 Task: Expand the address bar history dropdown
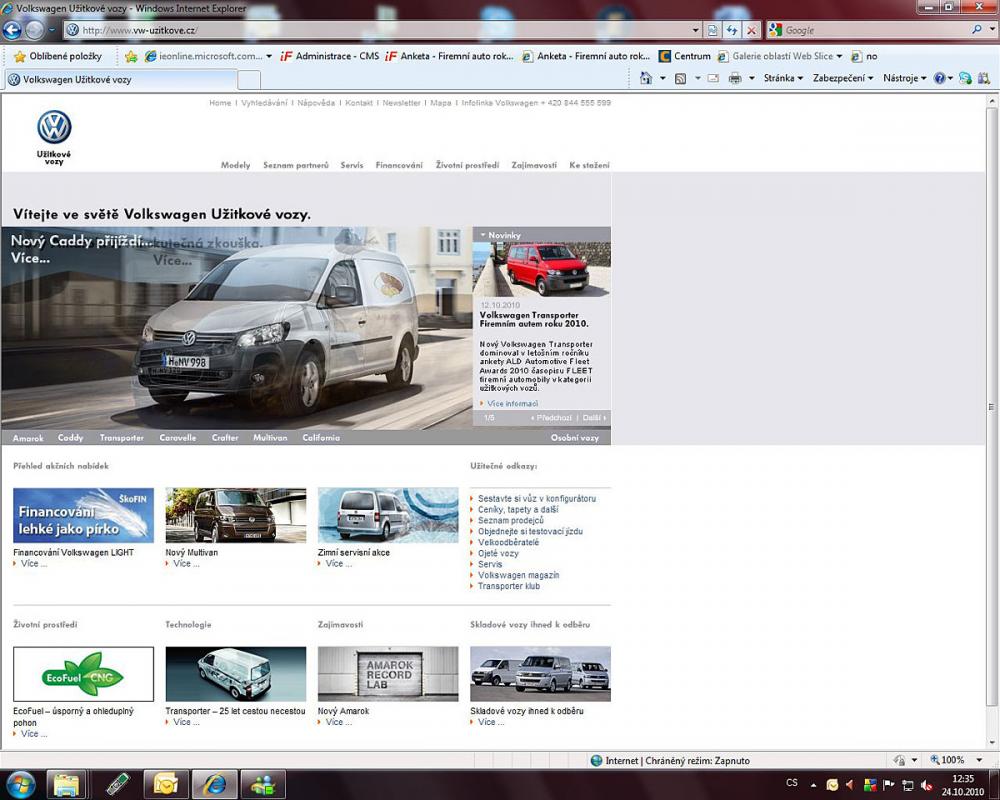point(696,30)
